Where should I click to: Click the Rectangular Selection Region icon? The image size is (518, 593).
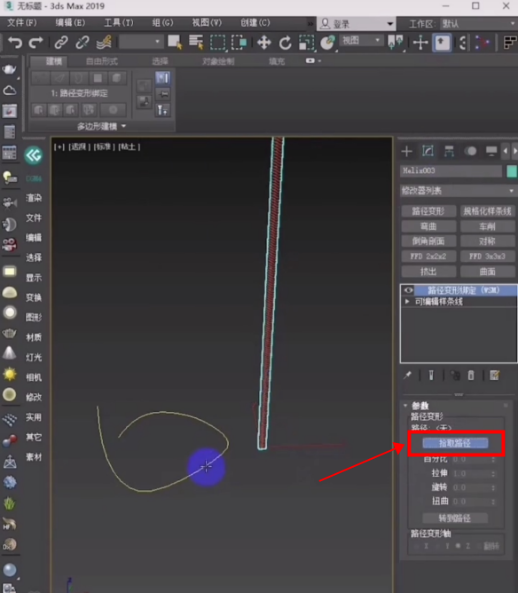(x=218, y=42)
